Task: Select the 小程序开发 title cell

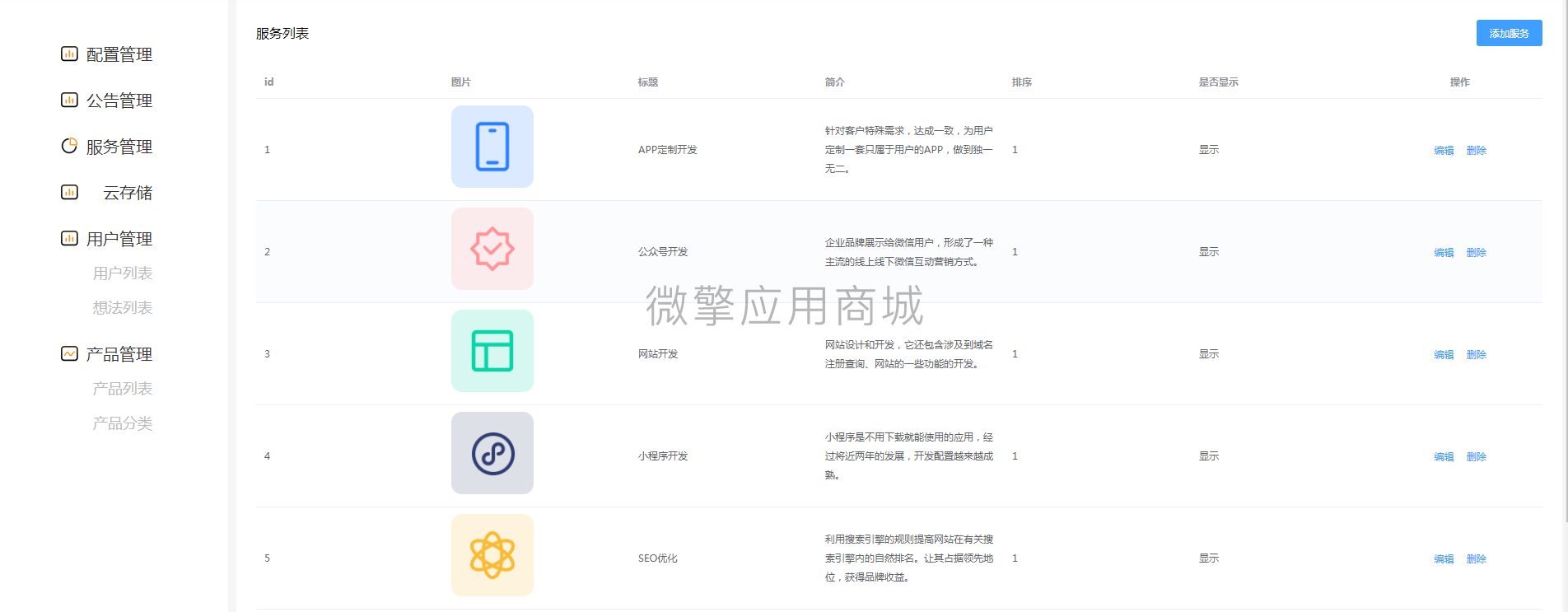Action: click(663, 455)
